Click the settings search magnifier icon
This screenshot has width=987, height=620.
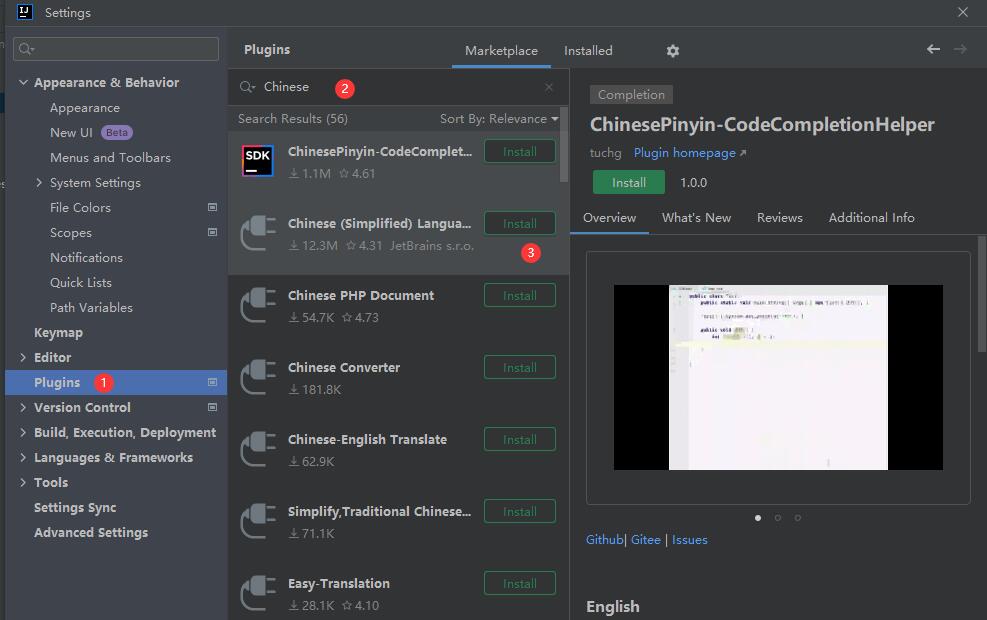[26, 48]
